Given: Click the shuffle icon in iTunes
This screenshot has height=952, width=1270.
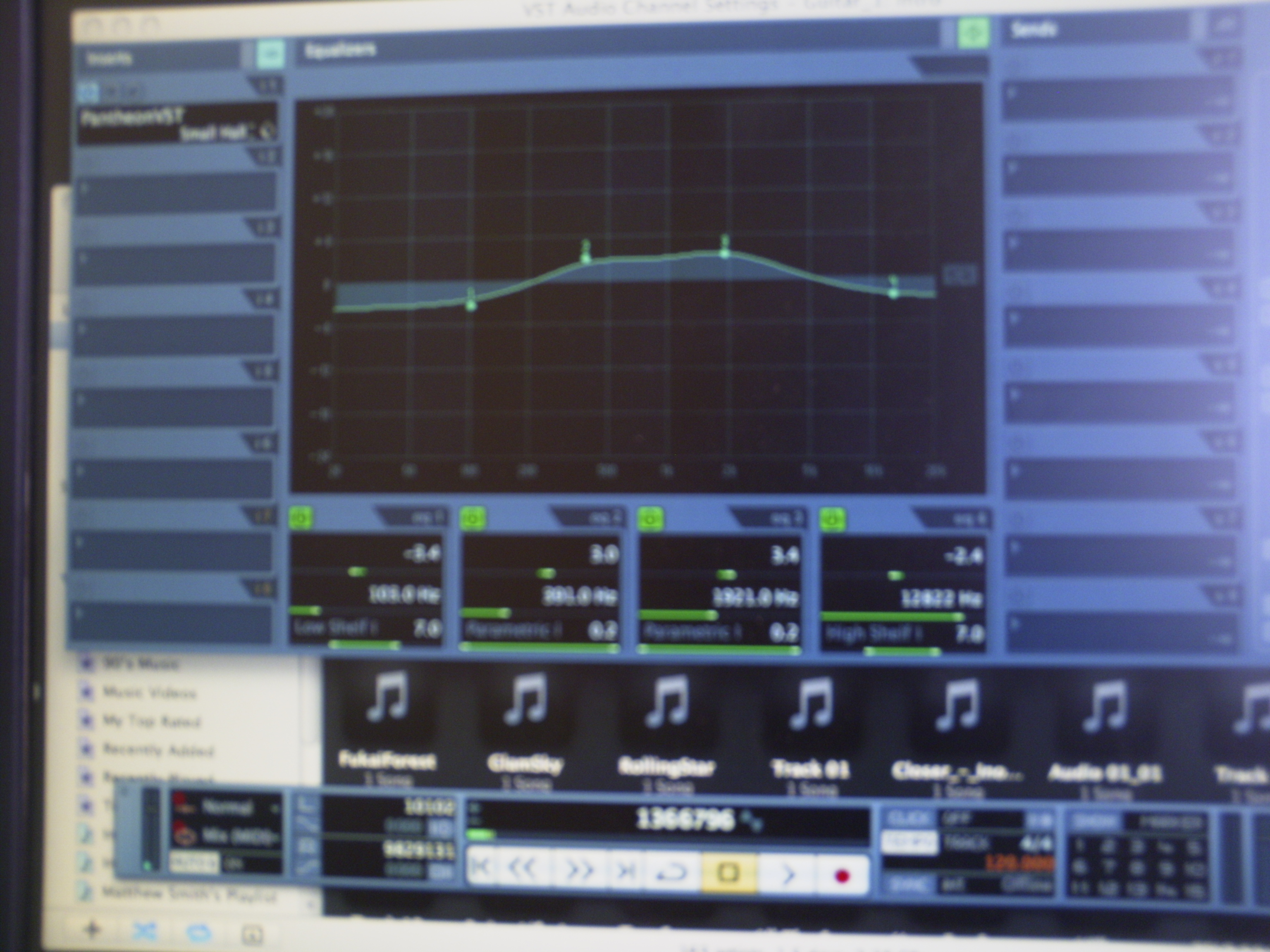Looking at the screenshot, I should tap(145, 931).
